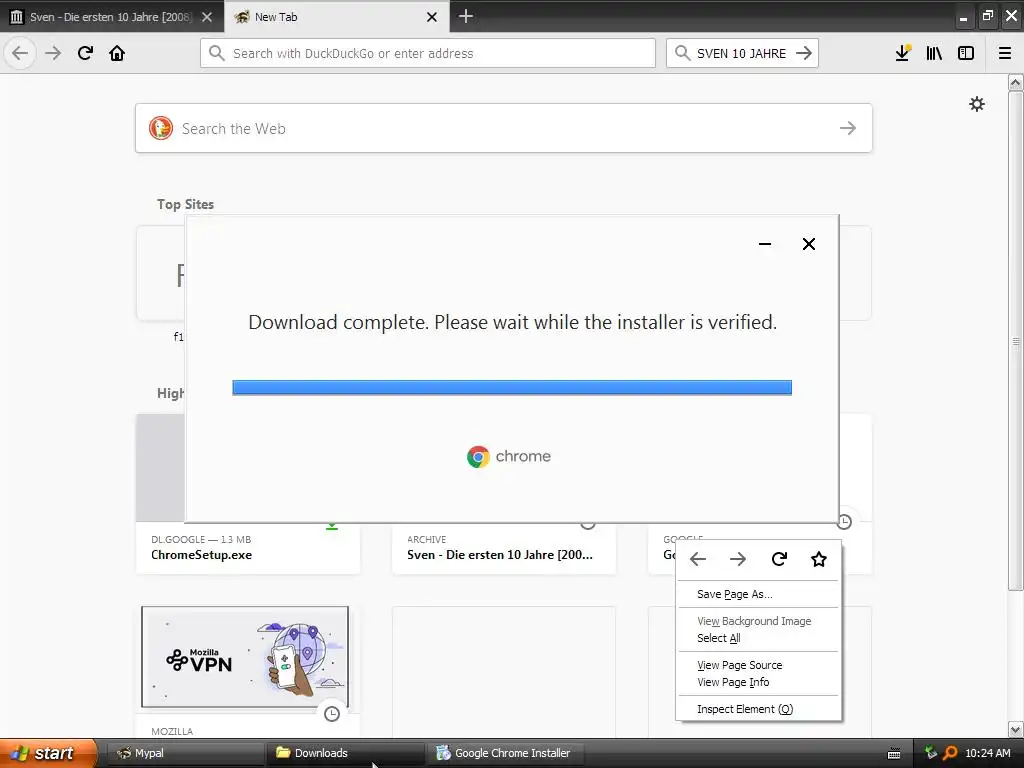Focus the address bar field
This screenshot has height=768, width=1024.
pyautogui.click(x=428, y=53)
